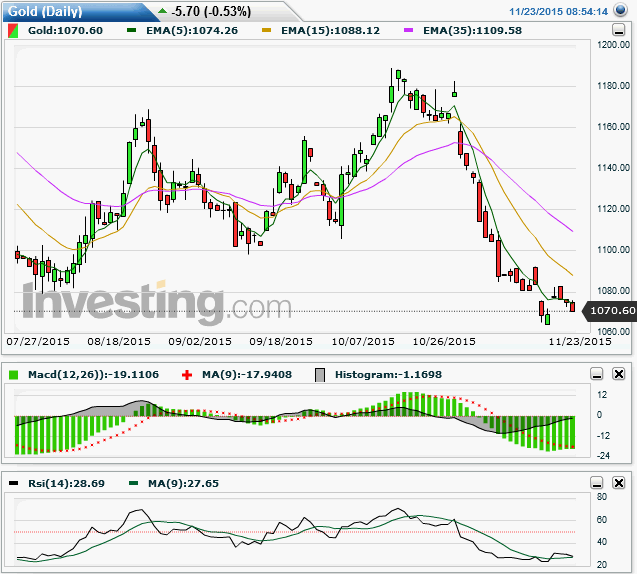Click the Rsi(14):28.69 label
637x574 pixels.
[x=66, y=483]
